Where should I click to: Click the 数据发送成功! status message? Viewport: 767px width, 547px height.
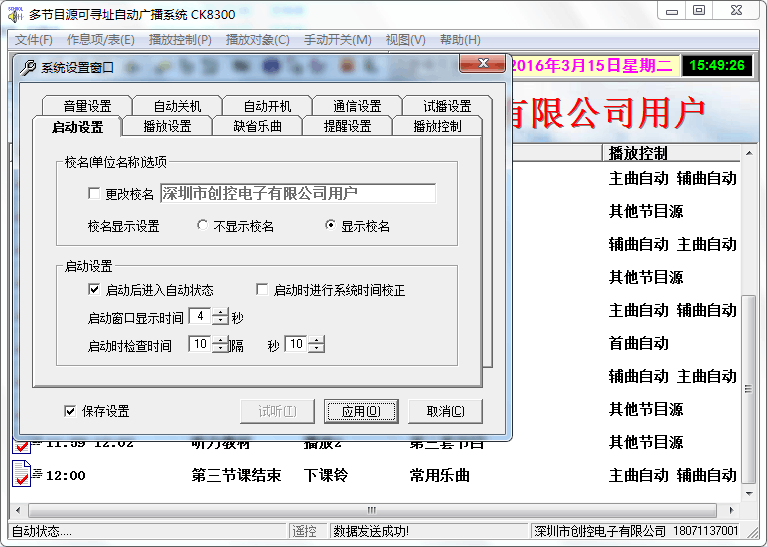(x=371, y=531)
